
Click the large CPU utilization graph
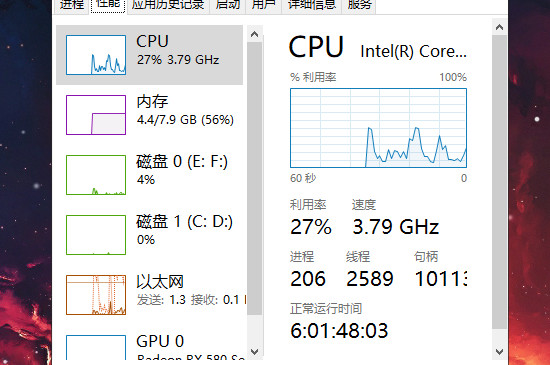(378, 128)
